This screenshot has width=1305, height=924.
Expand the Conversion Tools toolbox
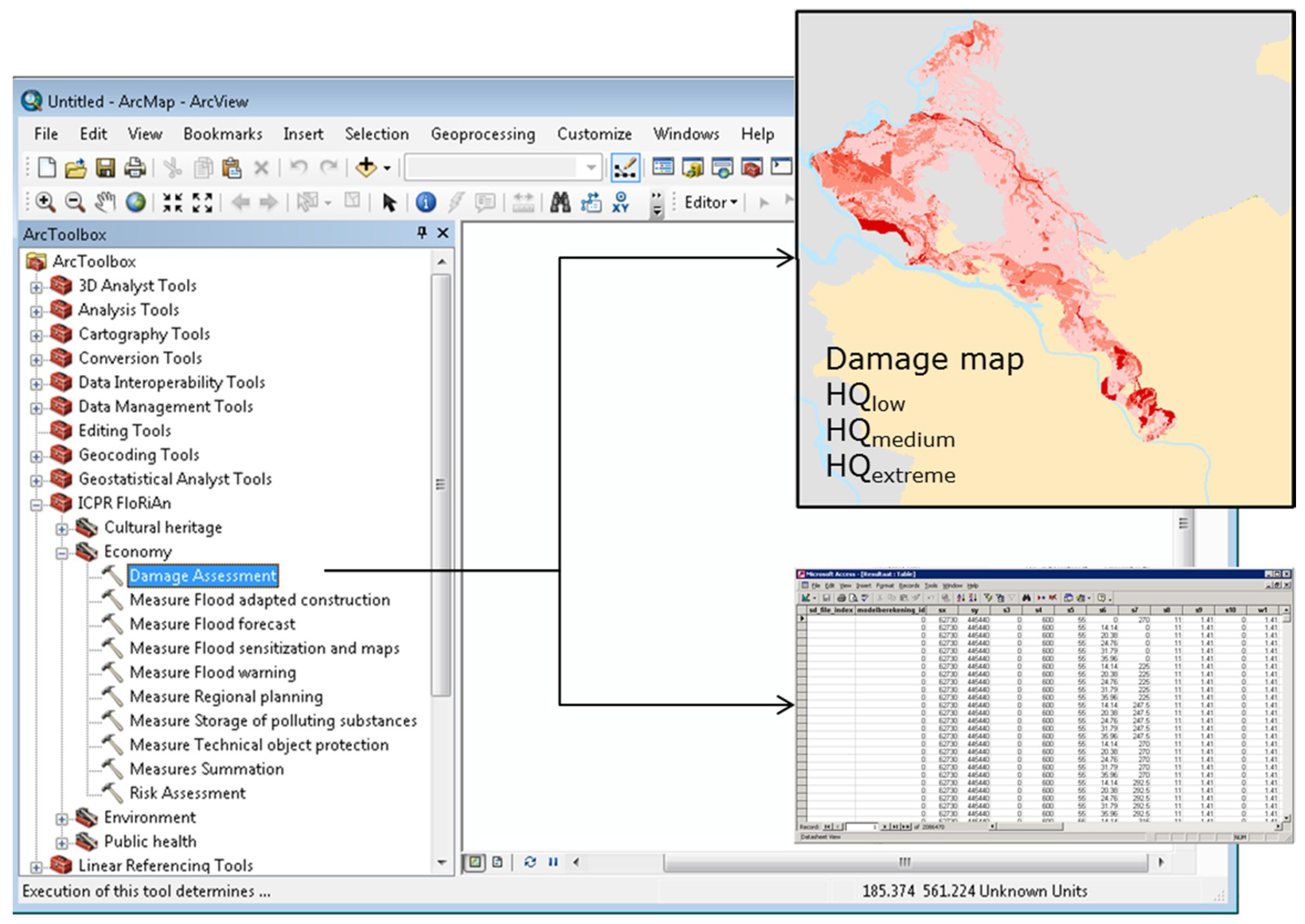(36, 360)
